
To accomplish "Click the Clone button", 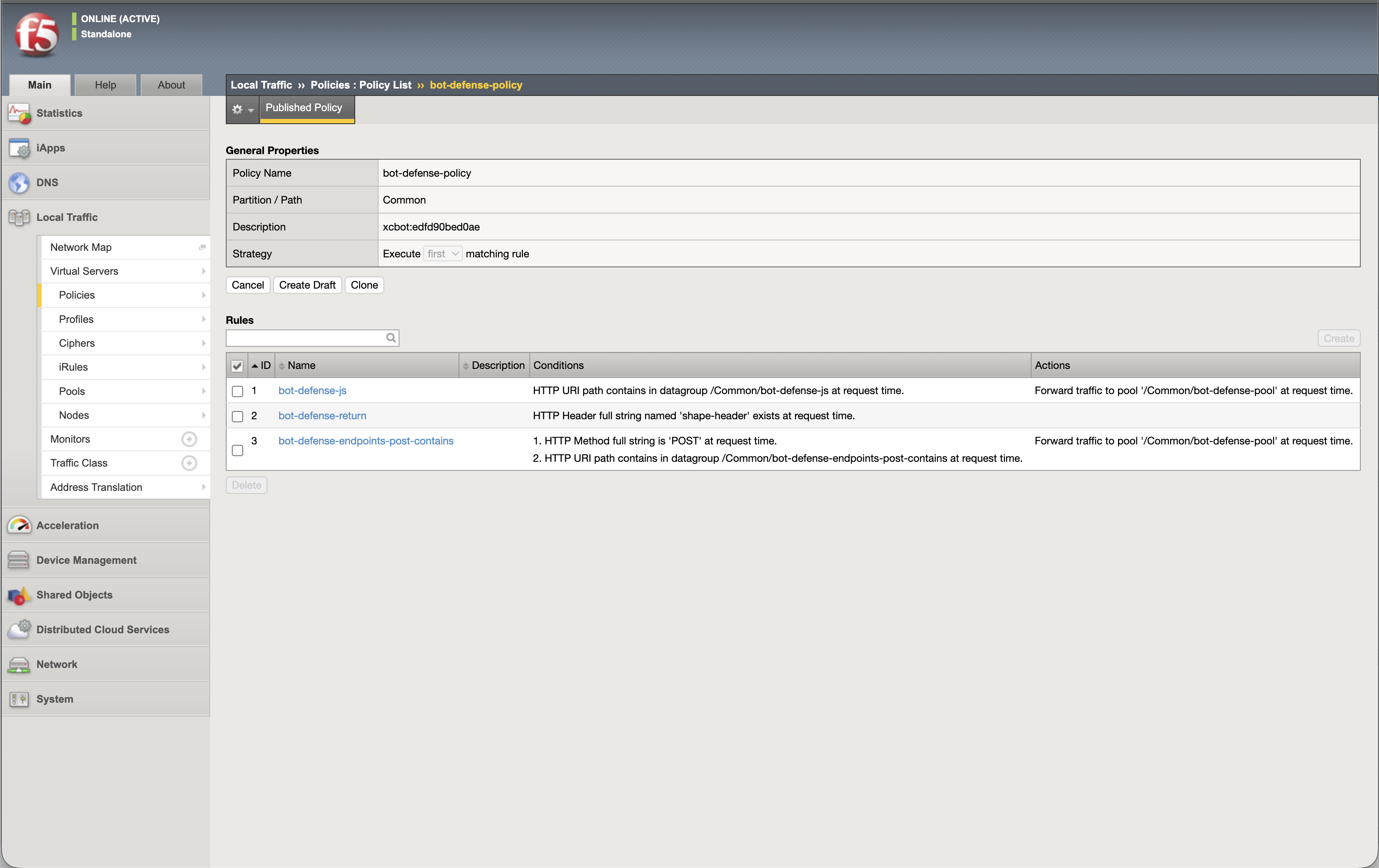I will tap(364, 285).
